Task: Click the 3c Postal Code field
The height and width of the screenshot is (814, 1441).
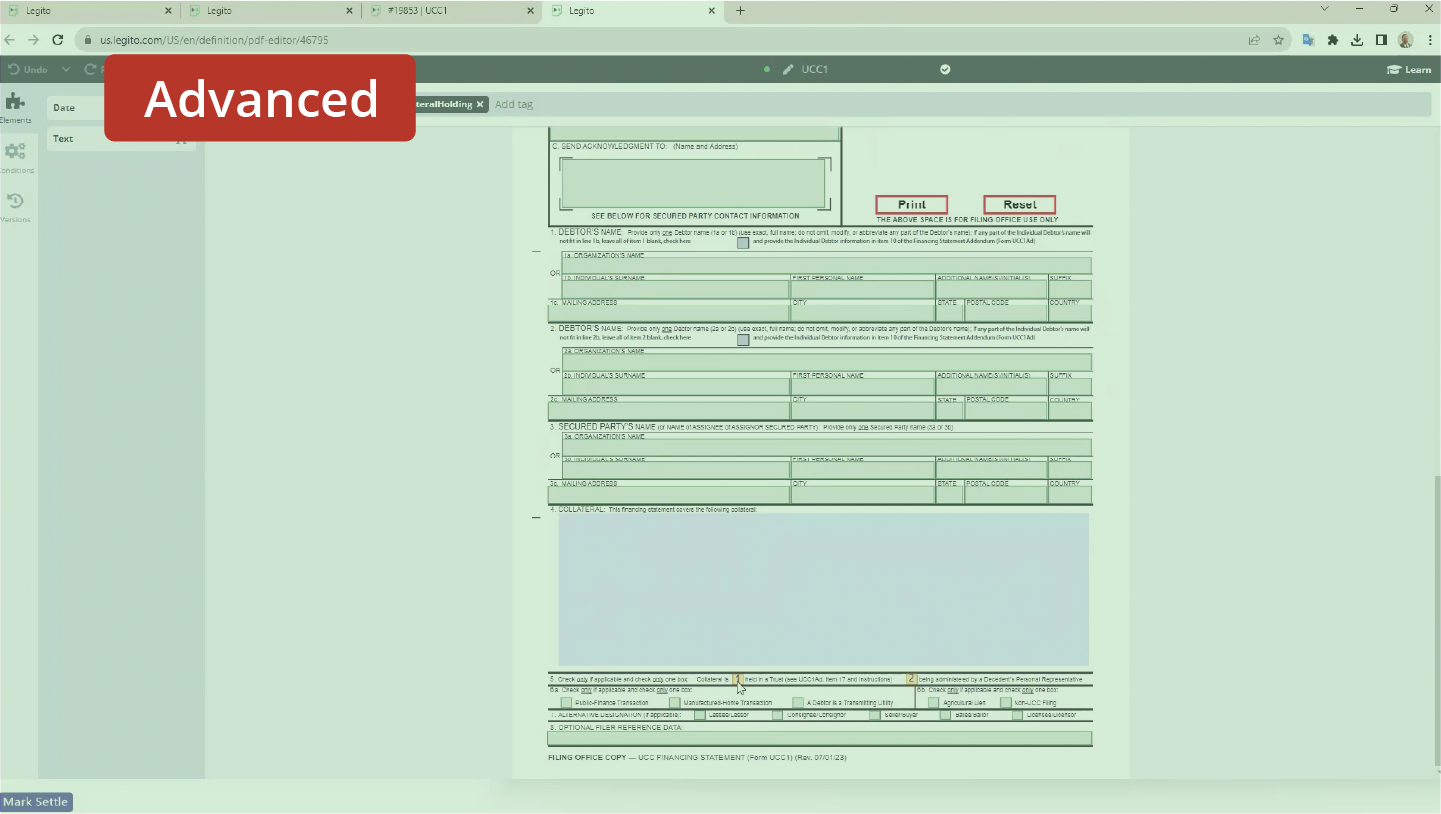Action: tap(1005, 494)
